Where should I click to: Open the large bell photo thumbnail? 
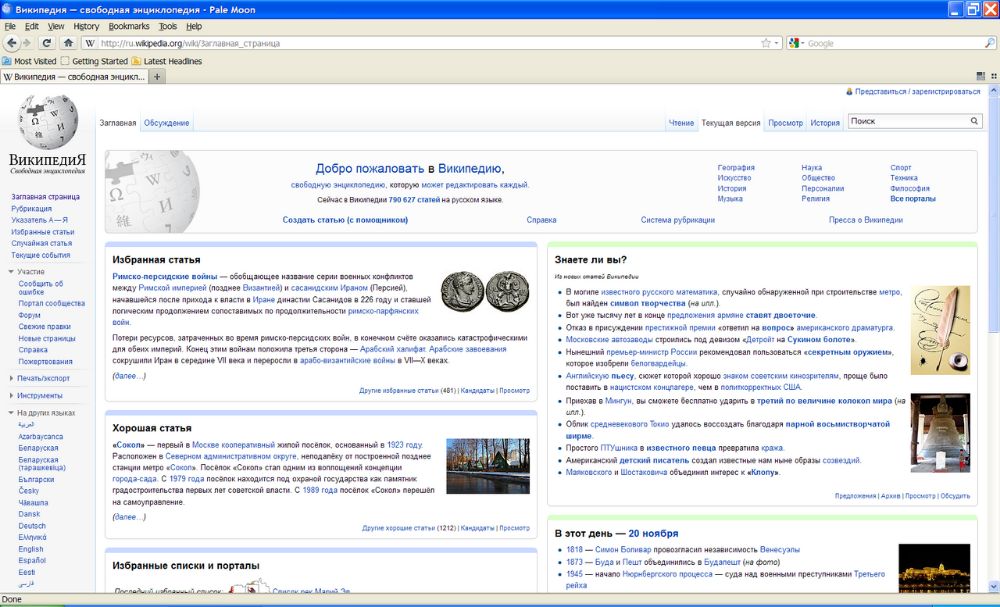click(x=940, y=433)
